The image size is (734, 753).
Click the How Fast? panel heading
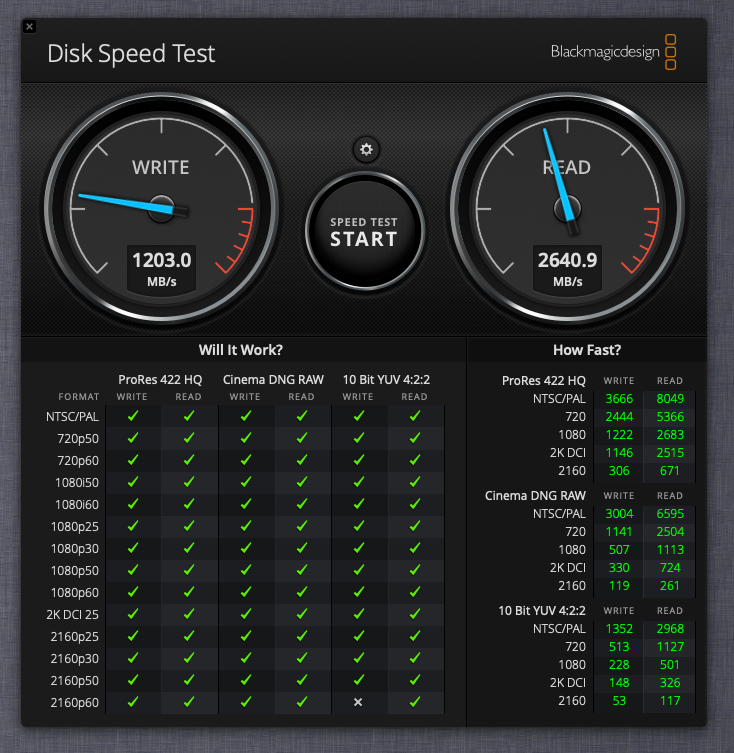pyautogui.click(x=587, y=350)
